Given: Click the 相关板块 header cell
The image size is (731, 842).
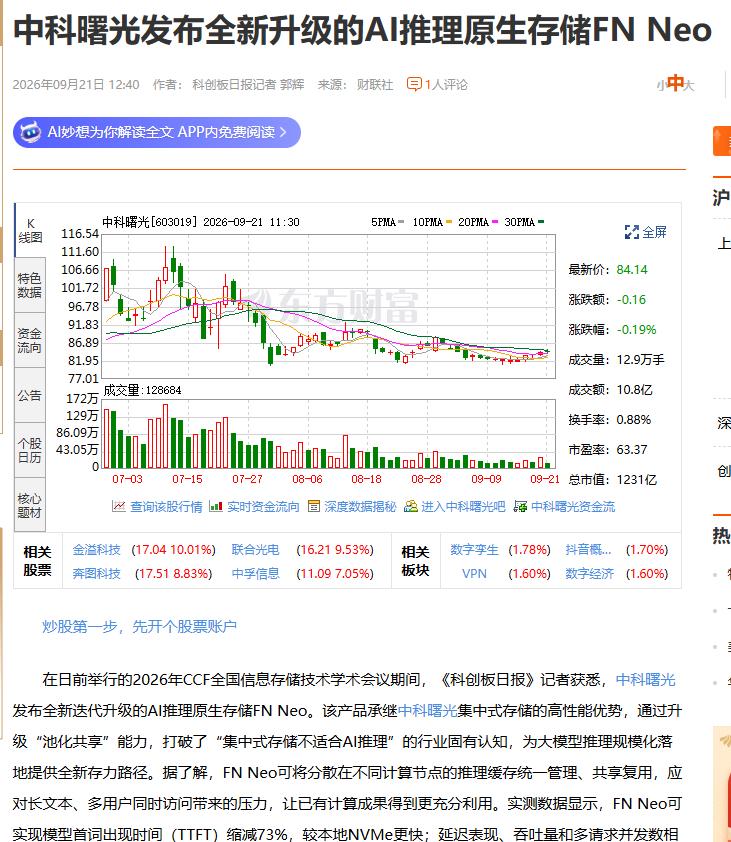Looking at the screenshot, I should coord(416,561).
